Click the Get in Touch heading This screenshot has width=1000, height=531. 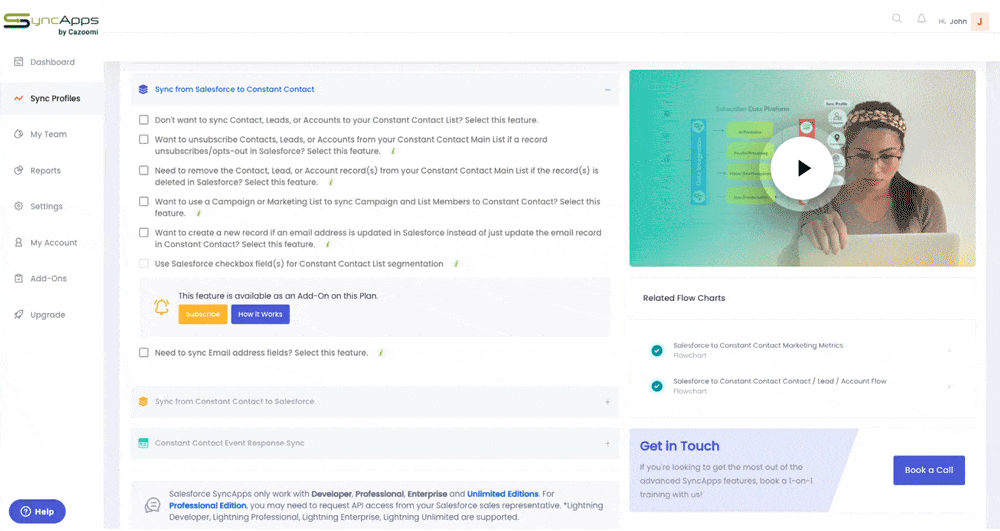coord(679,446)
